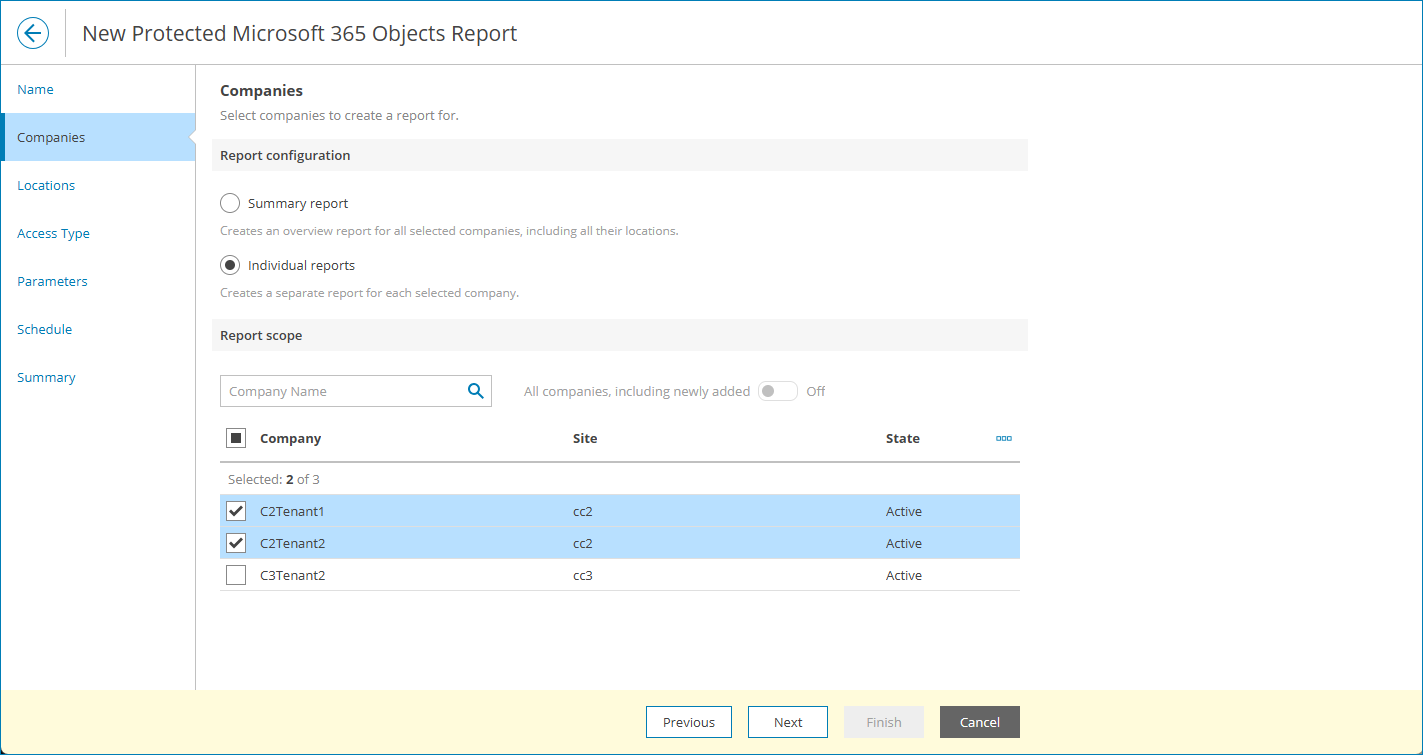
Task: Click the company search magnifier icon
Action: pyautogui.click(x=476, y=391)
